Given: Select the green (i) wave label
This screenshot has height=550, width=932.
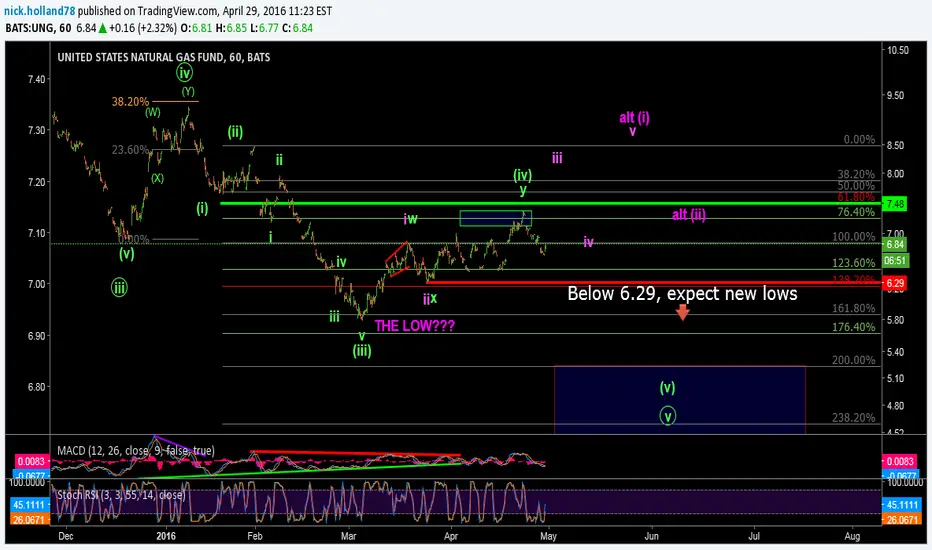Looking at the screenshot, I should 203,208.
